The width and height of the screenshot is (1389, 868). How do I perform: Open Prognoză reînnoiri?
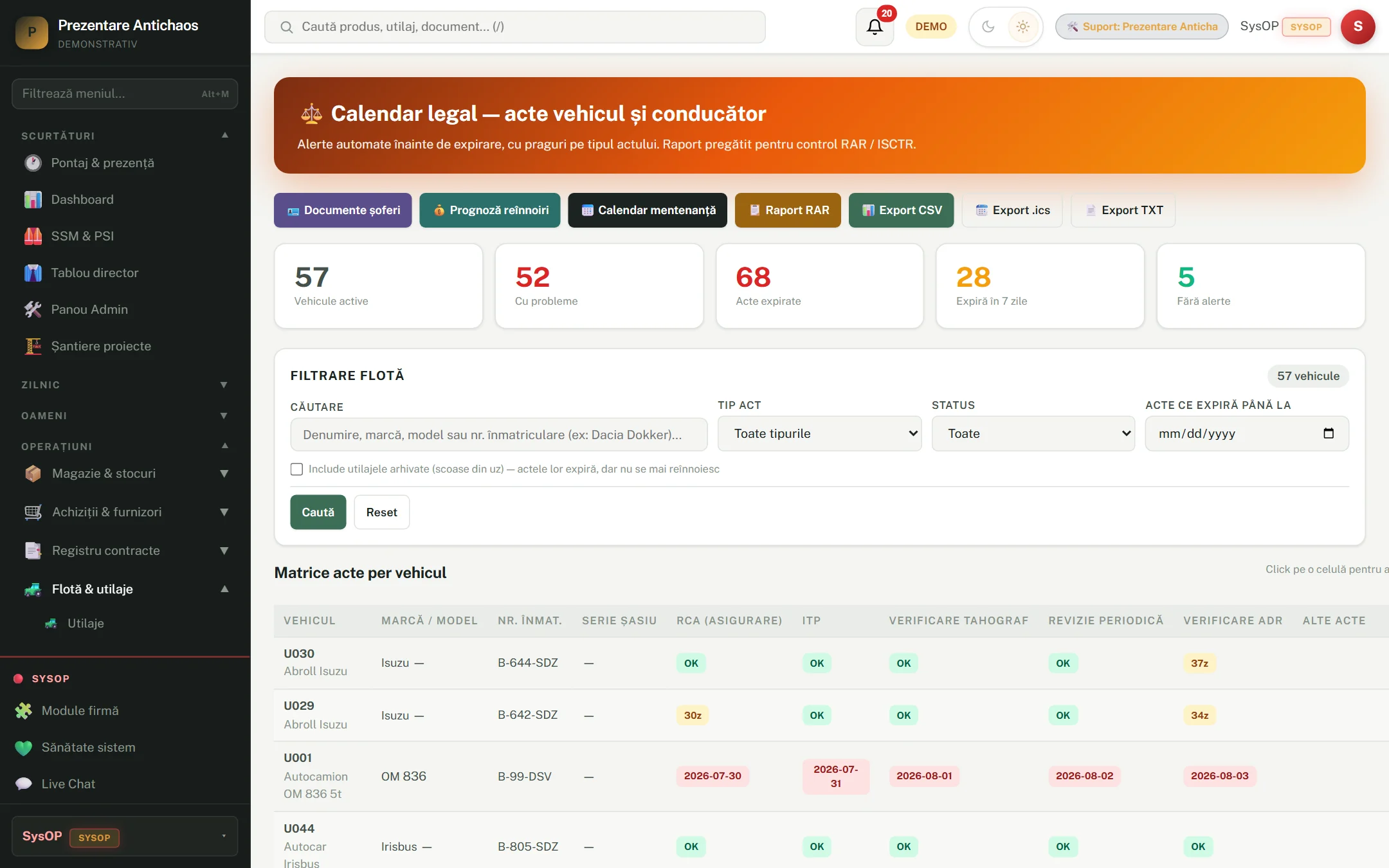coord(490,210)
